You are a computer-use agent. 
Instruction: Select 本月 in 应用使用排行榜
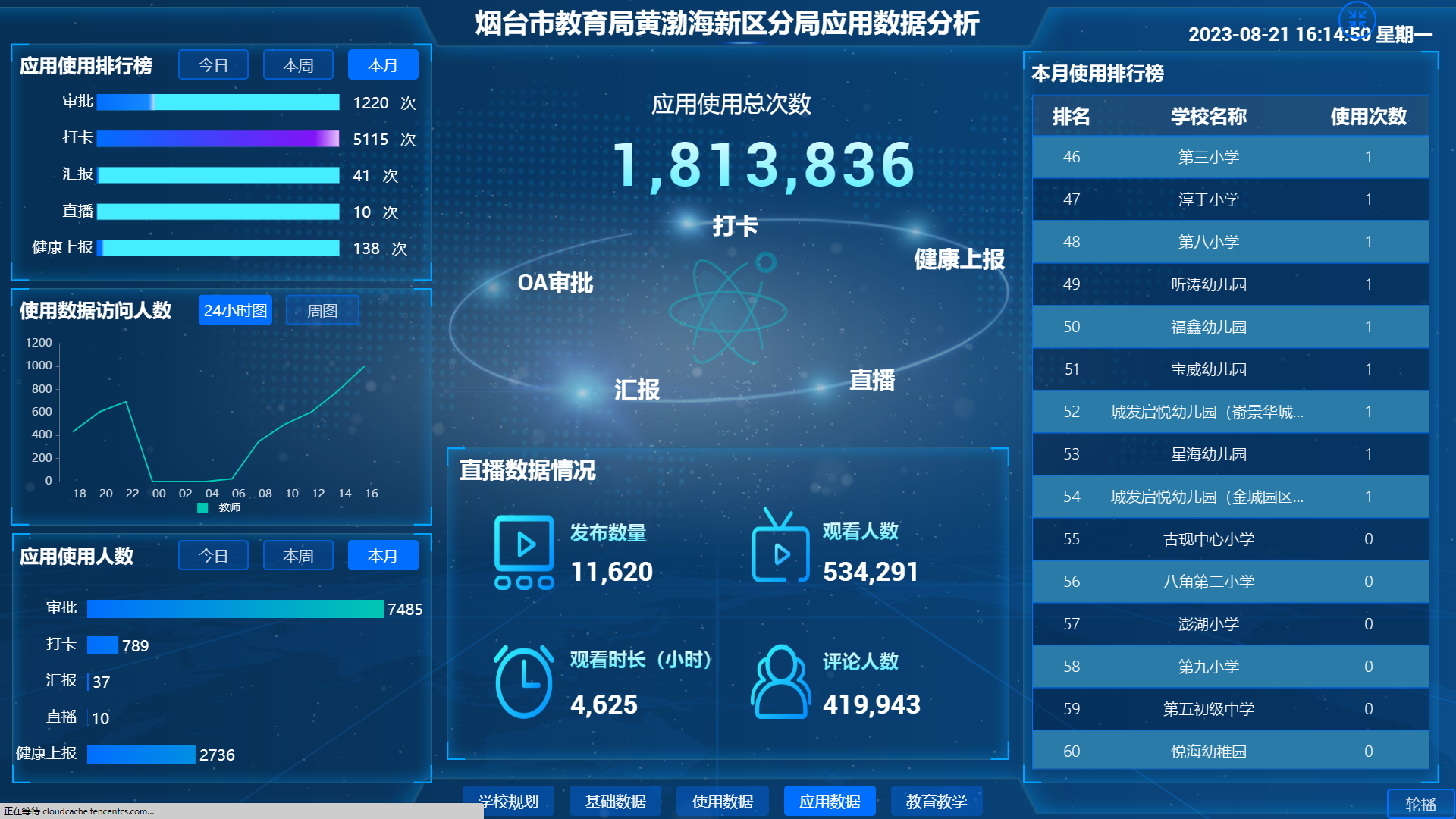pos(383,65)
